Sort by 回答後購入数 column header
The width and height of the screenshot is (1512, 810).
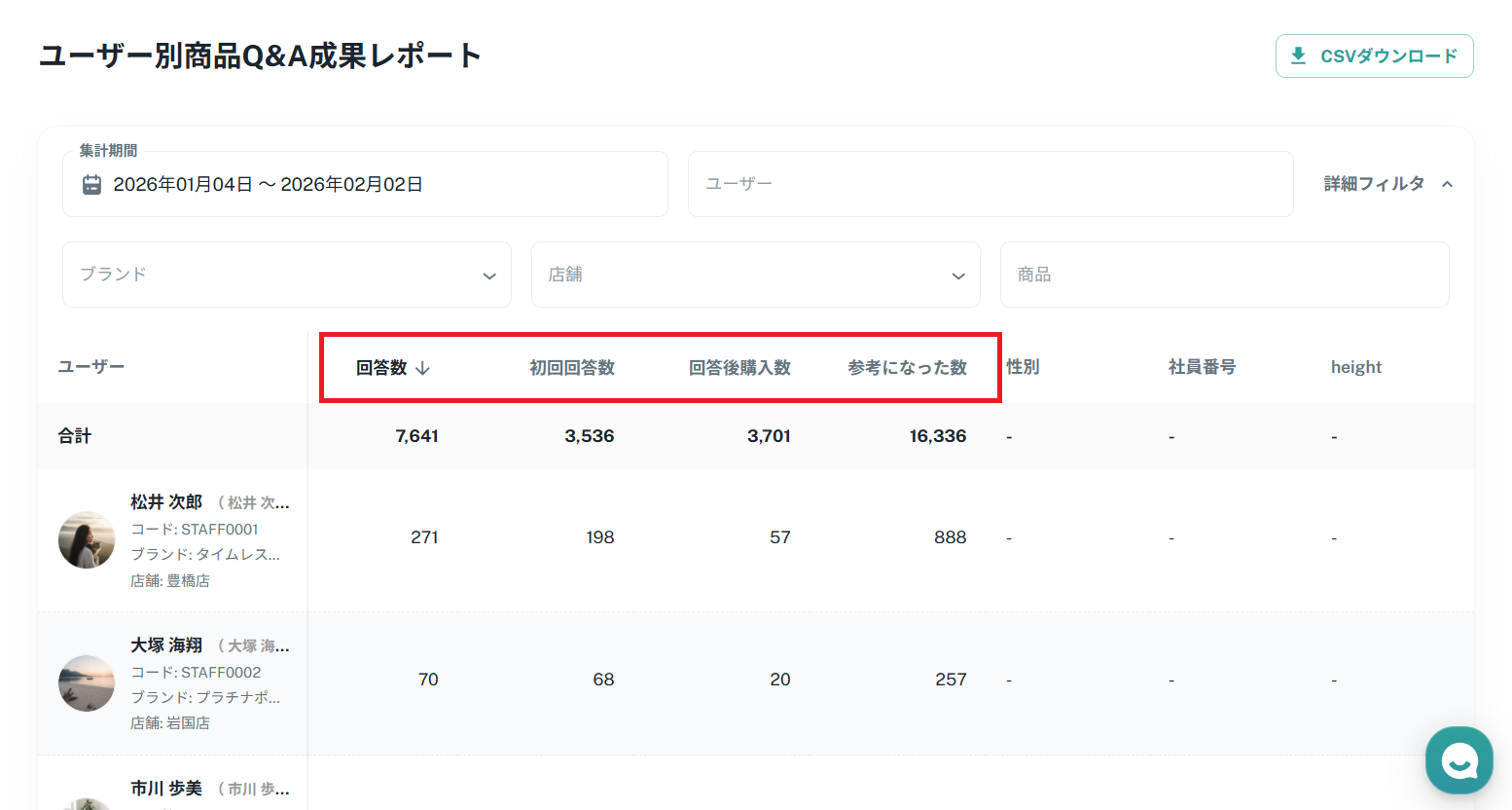pyautogui.click(x=739, y=368)
